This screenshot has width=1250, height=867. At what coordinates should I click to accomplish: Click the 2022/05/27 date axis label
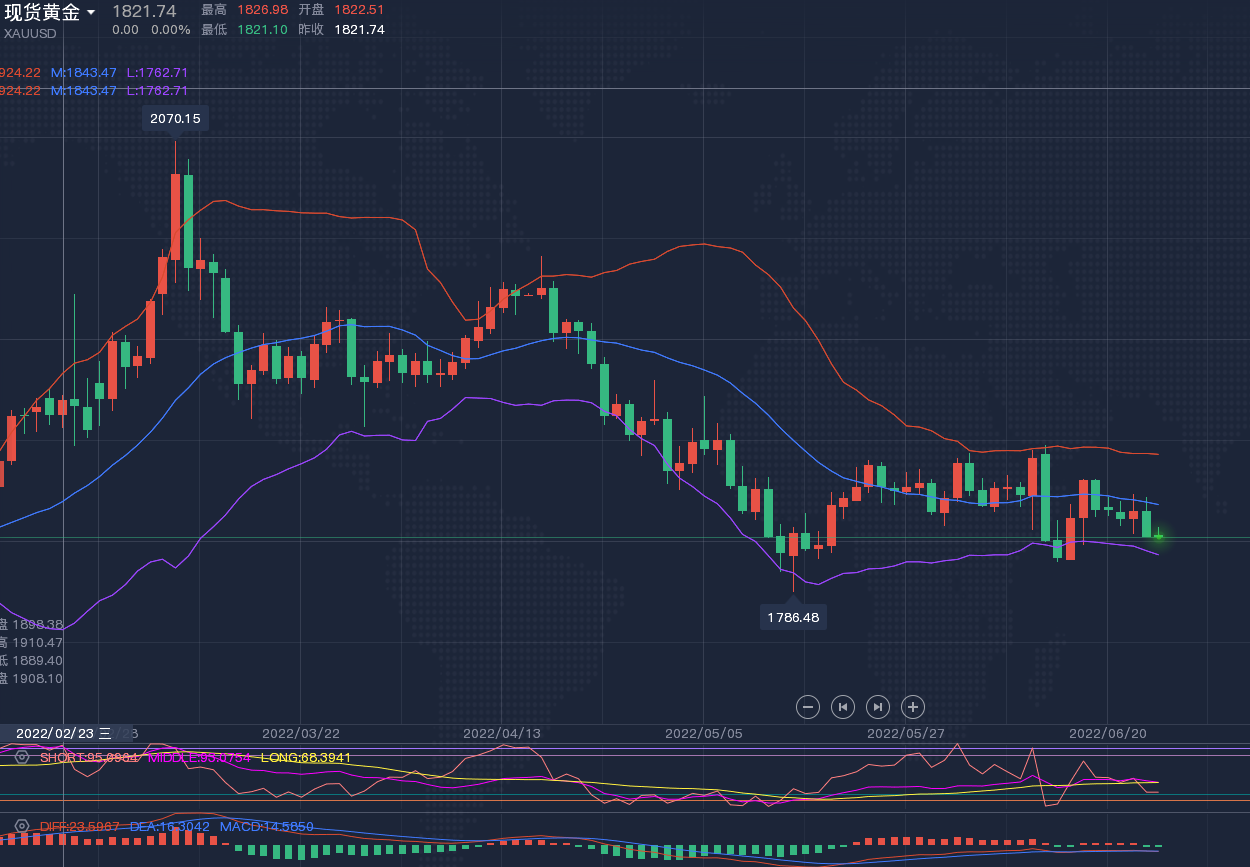click(906, 733)
